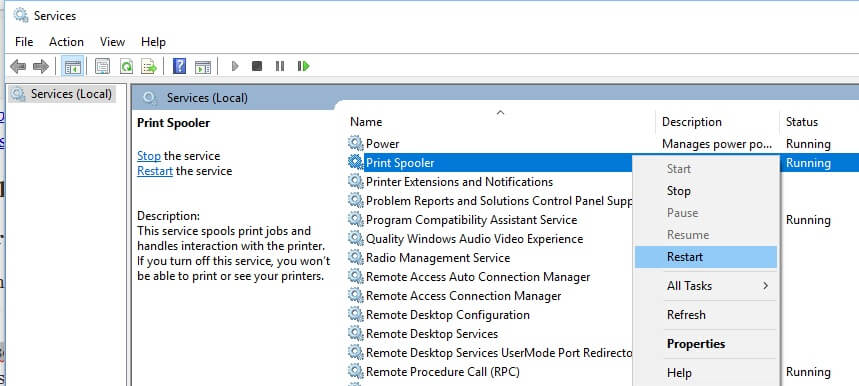Click the Restart Service toolbar icon
This screenshot has height=386, width=859.
pos(303,66)
